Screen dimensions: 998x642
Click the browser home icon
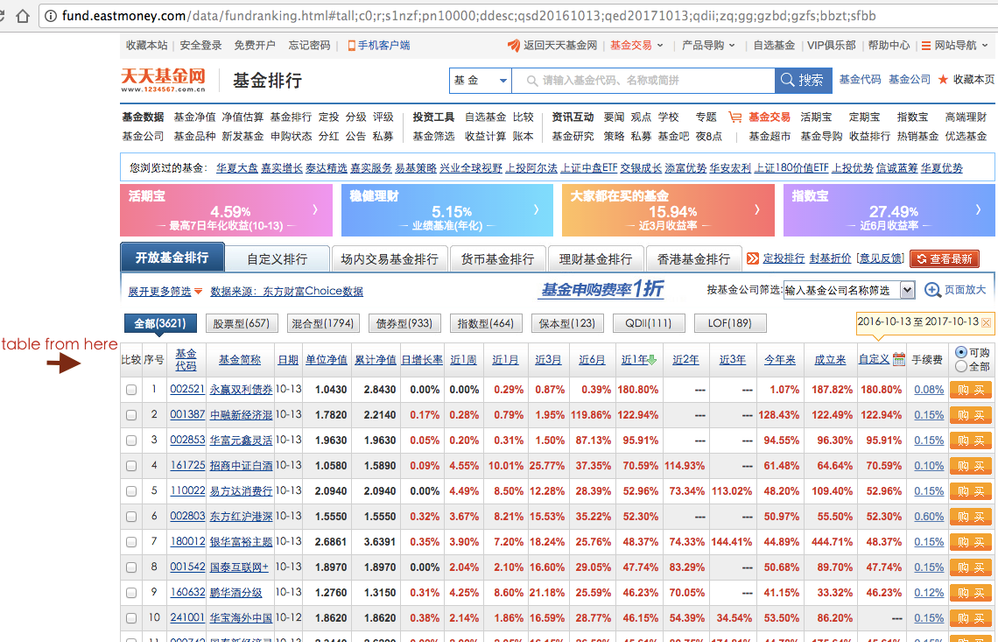coord(22,15)
